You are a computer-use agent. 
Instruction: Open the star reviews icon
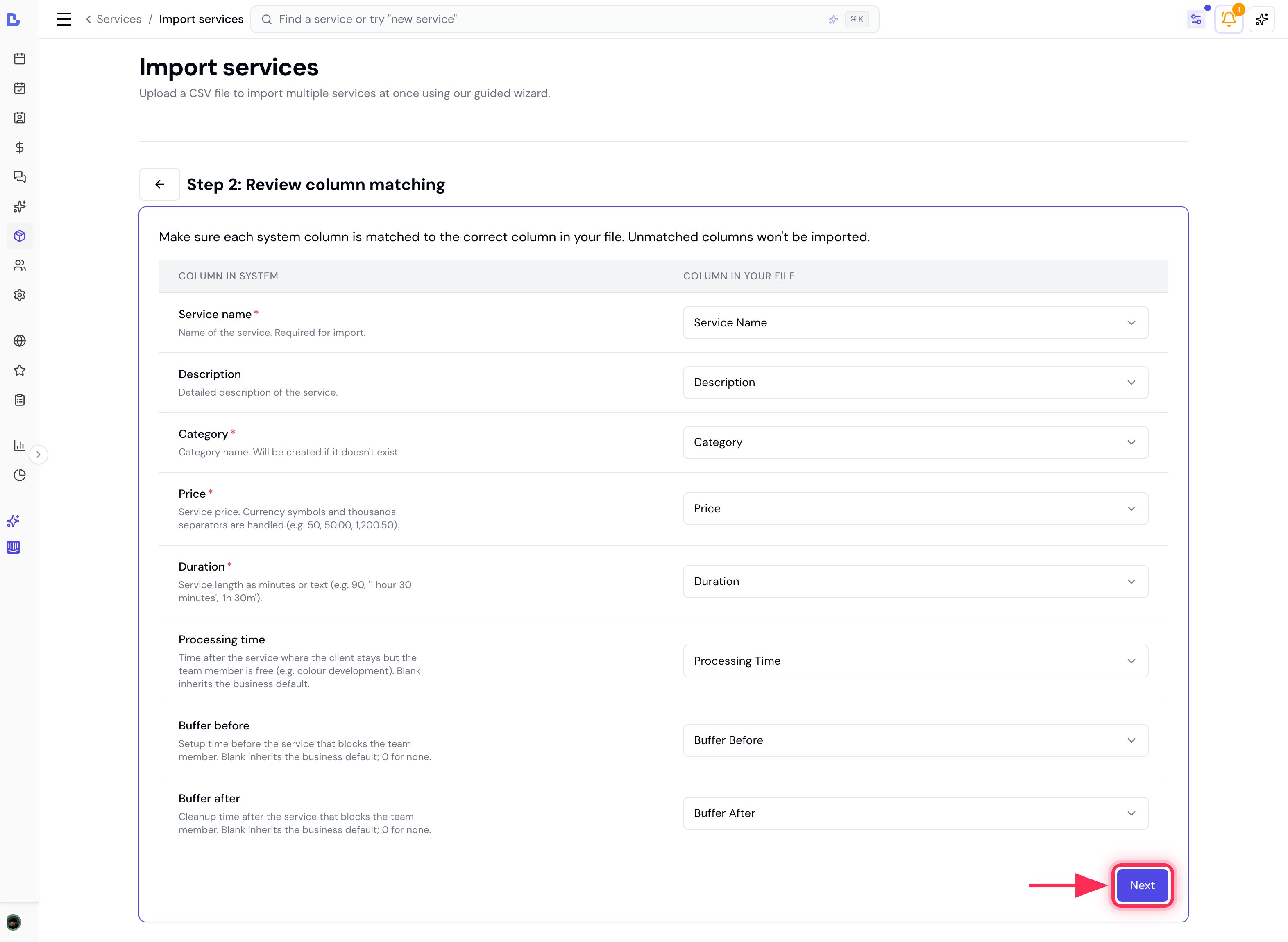click(19, 371)
